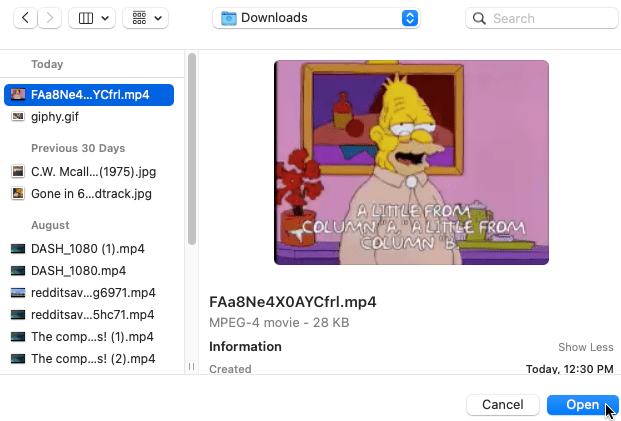Open the selected file
The height and width of the screenshot is (421, 621).
[x=583, y=404]
